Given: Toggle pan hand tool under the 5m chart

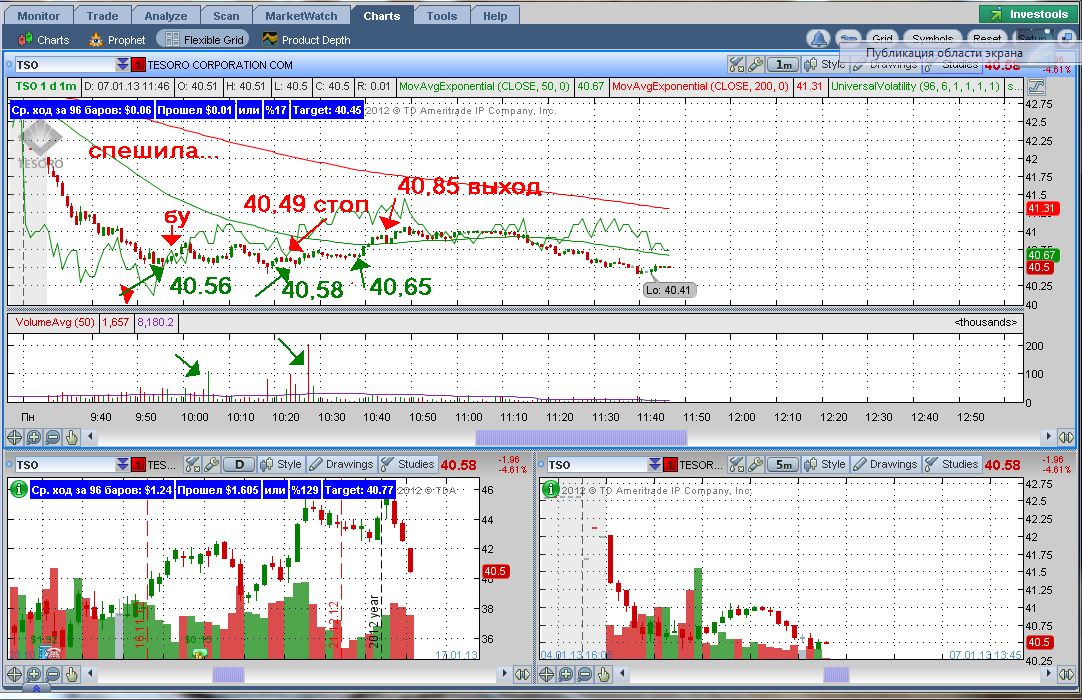Looking at the screenshot, I should [x=604, y=674].
